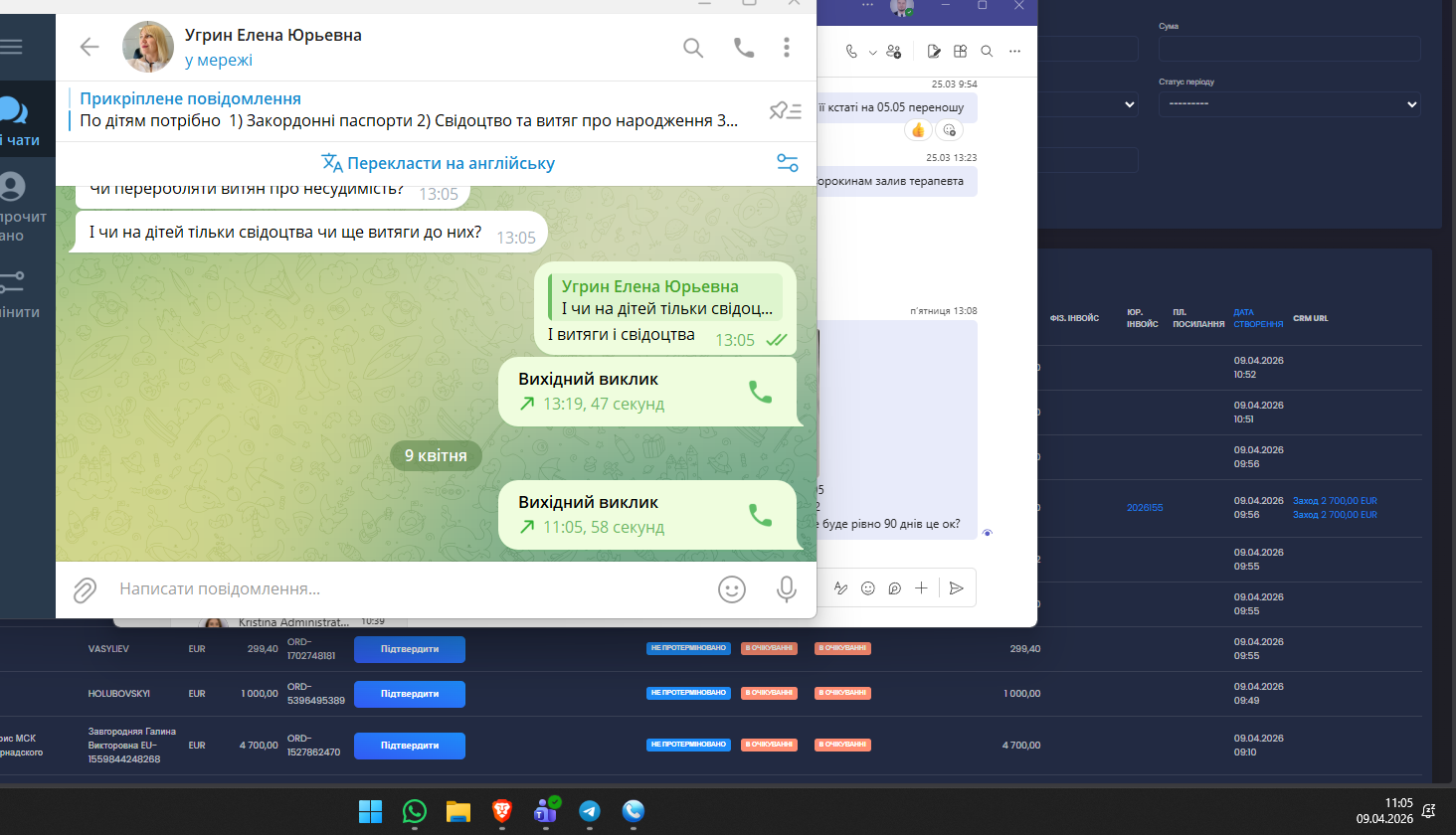Image resolution: width=1456 pixels, height=835 pixels.
Task: Go back from the Telegram chat
Action: [90, 47]
